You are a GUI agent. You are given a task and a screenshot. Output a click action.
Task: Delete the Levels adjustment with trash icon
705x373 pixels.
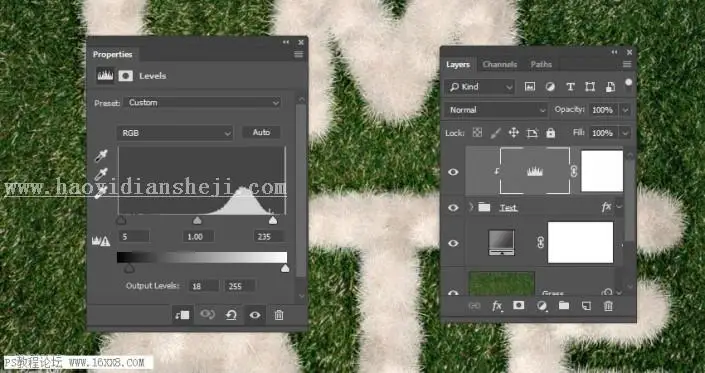point(279,315)
